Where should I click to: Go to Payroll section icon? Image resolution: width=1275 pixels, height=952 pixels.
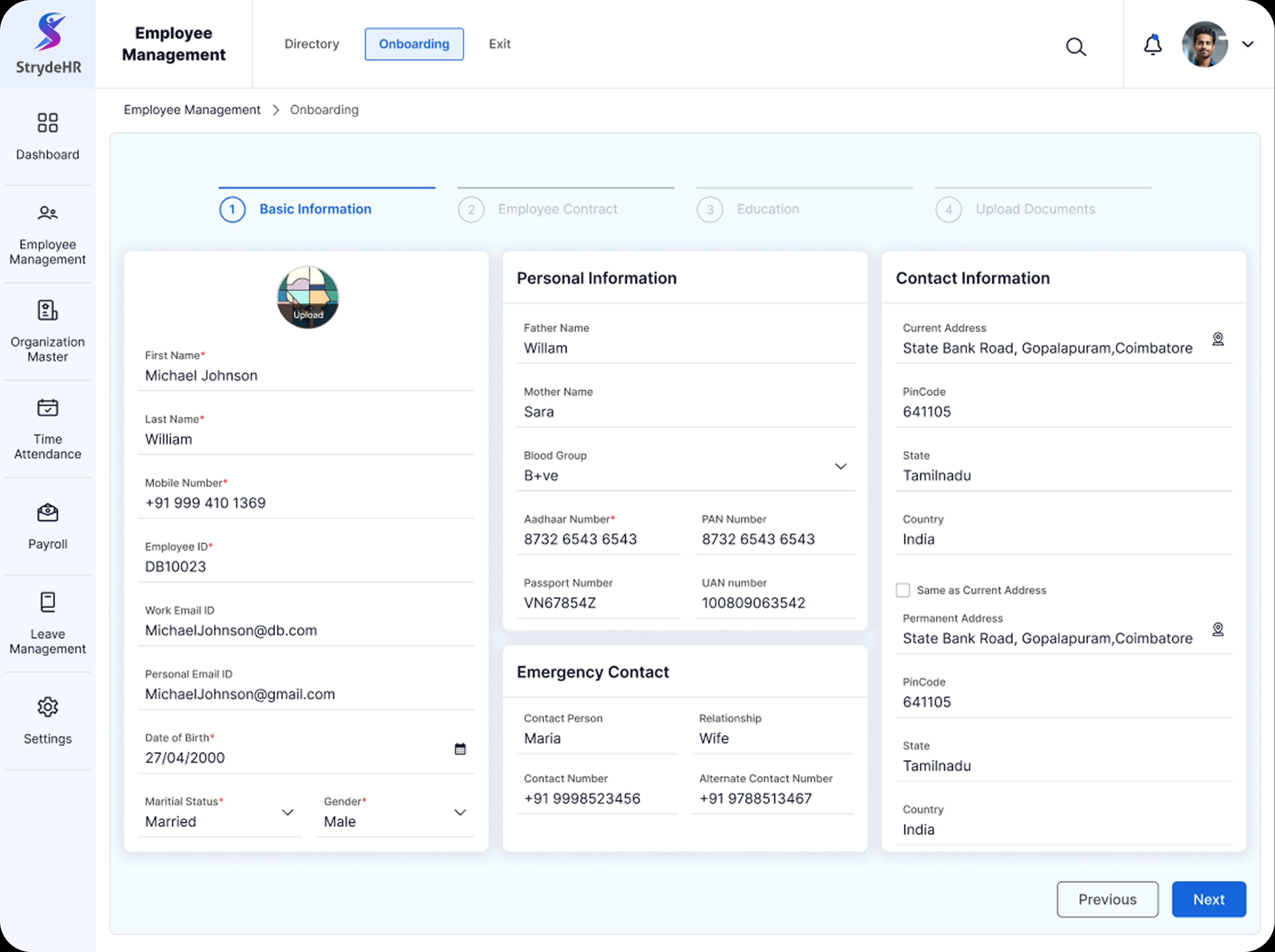[47, 512]
